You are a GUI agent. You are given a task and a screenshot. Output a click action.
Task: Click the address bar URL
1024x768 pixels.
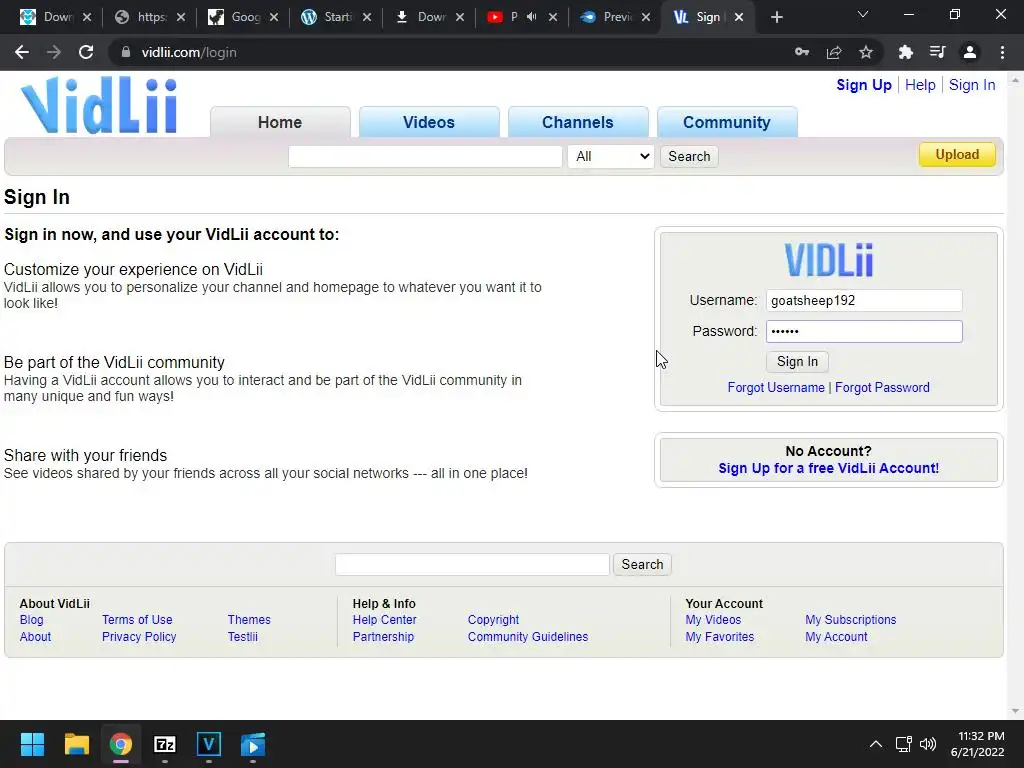[189, 52]
